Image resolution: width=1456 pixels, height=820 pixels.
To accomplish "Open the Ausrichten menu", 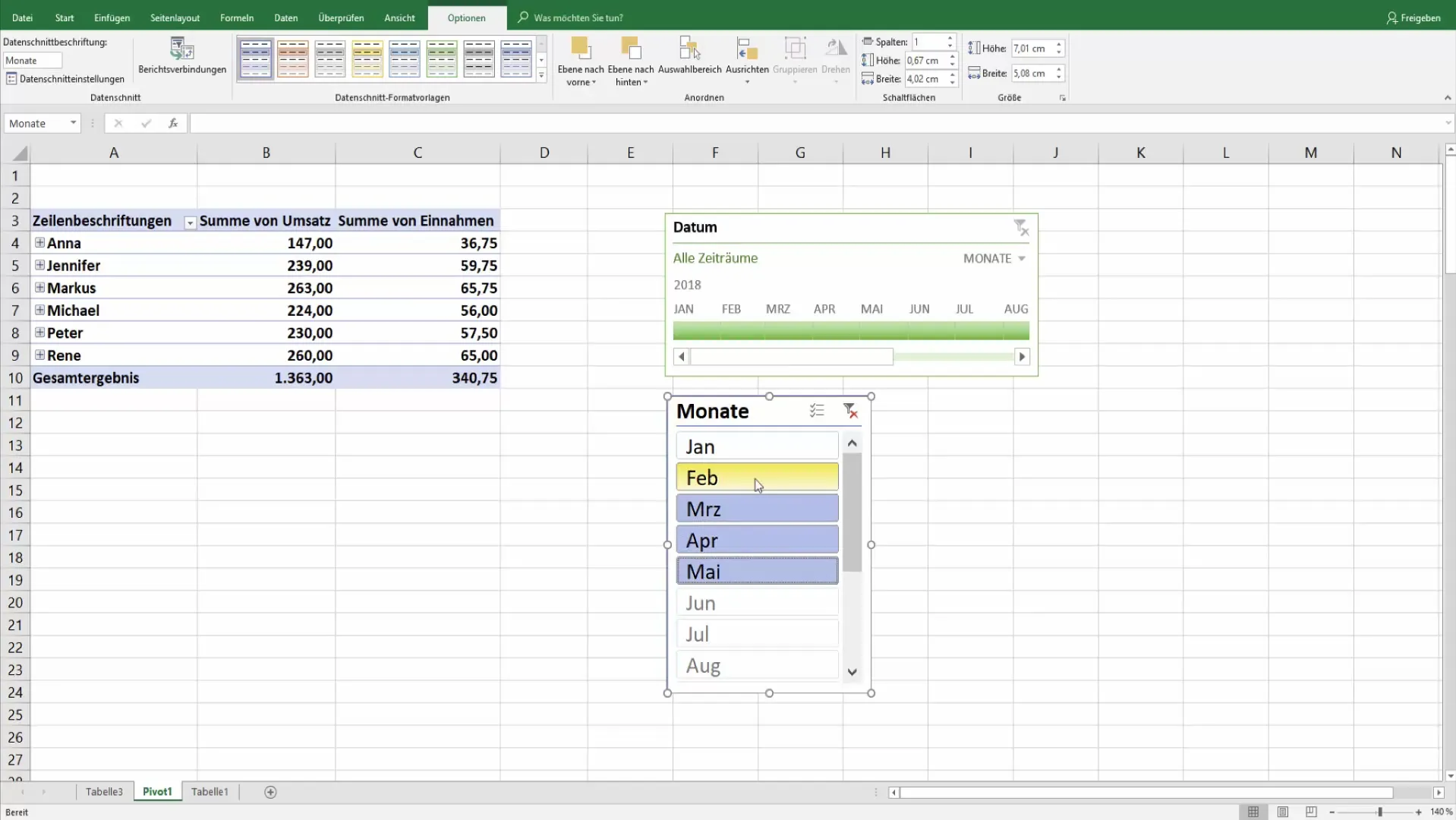I will coord(747,61).
